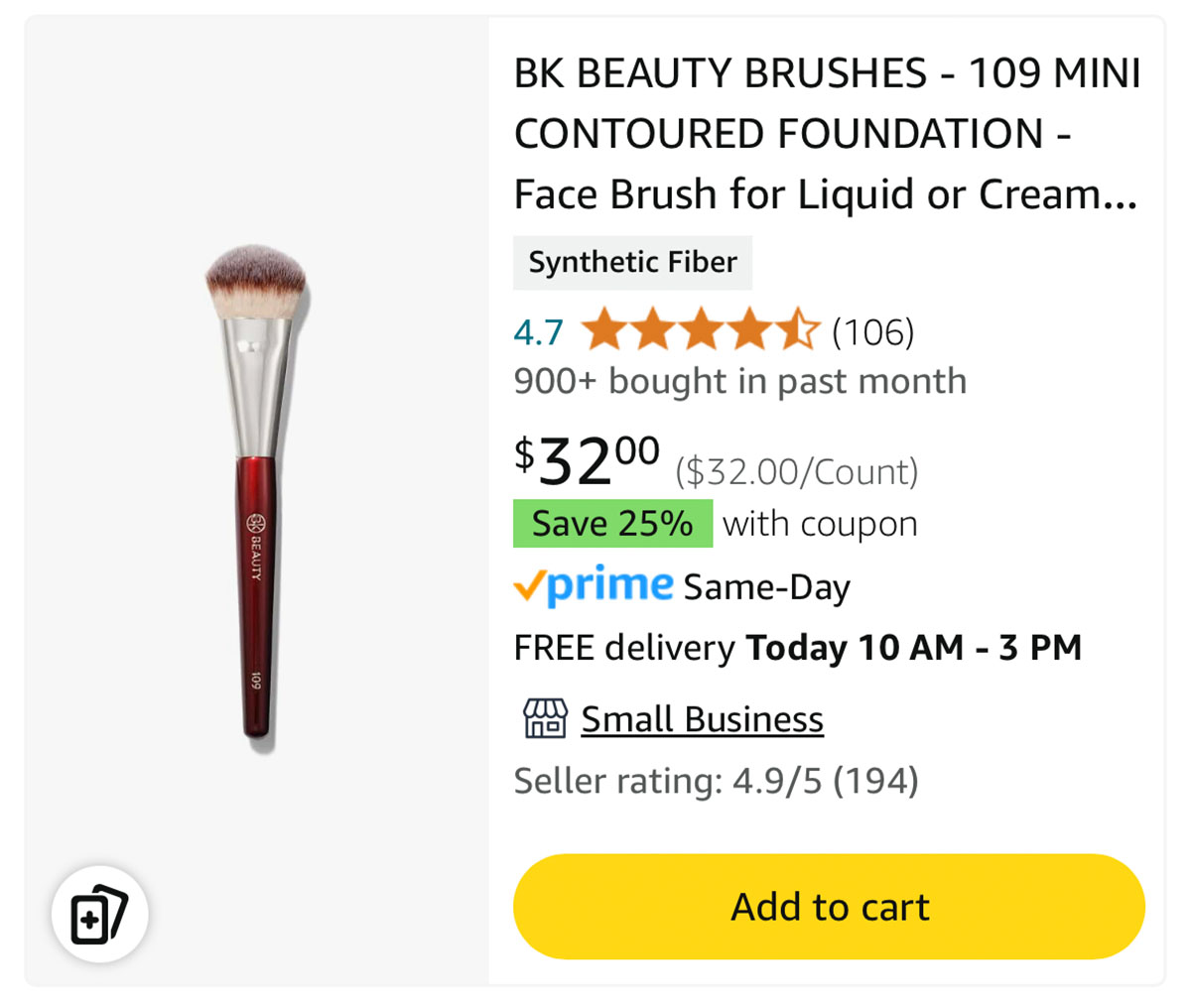
Task: Click the brush bristles in product photo
Action: pyautogui.click(x=255, y=283)
